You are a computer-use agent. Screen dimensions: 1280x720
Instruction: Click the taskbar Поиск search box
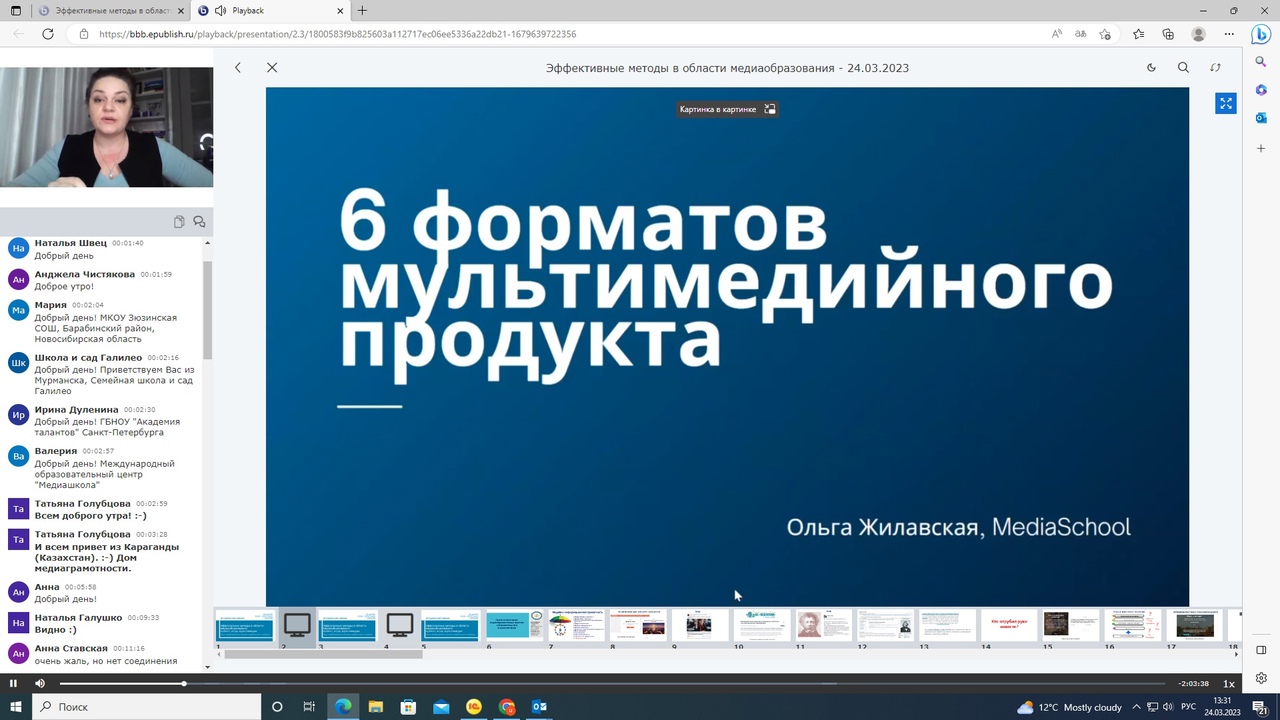(x=147, y=707)
